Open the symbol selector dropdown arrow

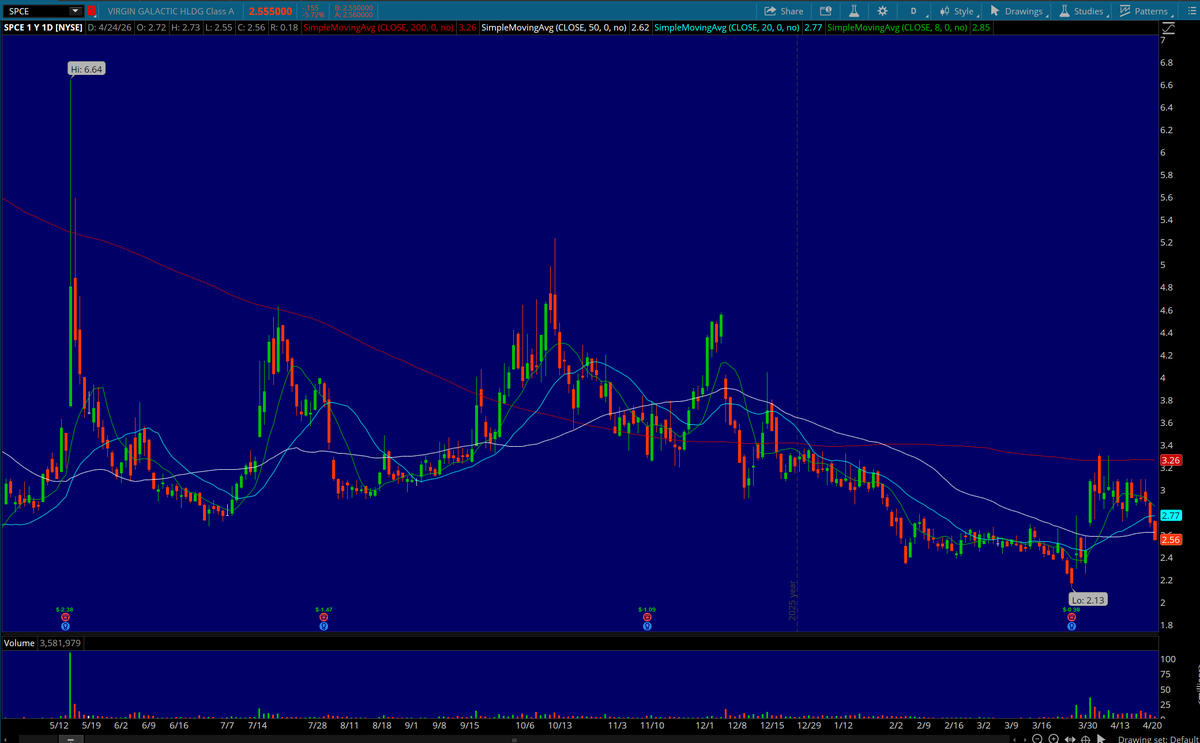[75, 10]
